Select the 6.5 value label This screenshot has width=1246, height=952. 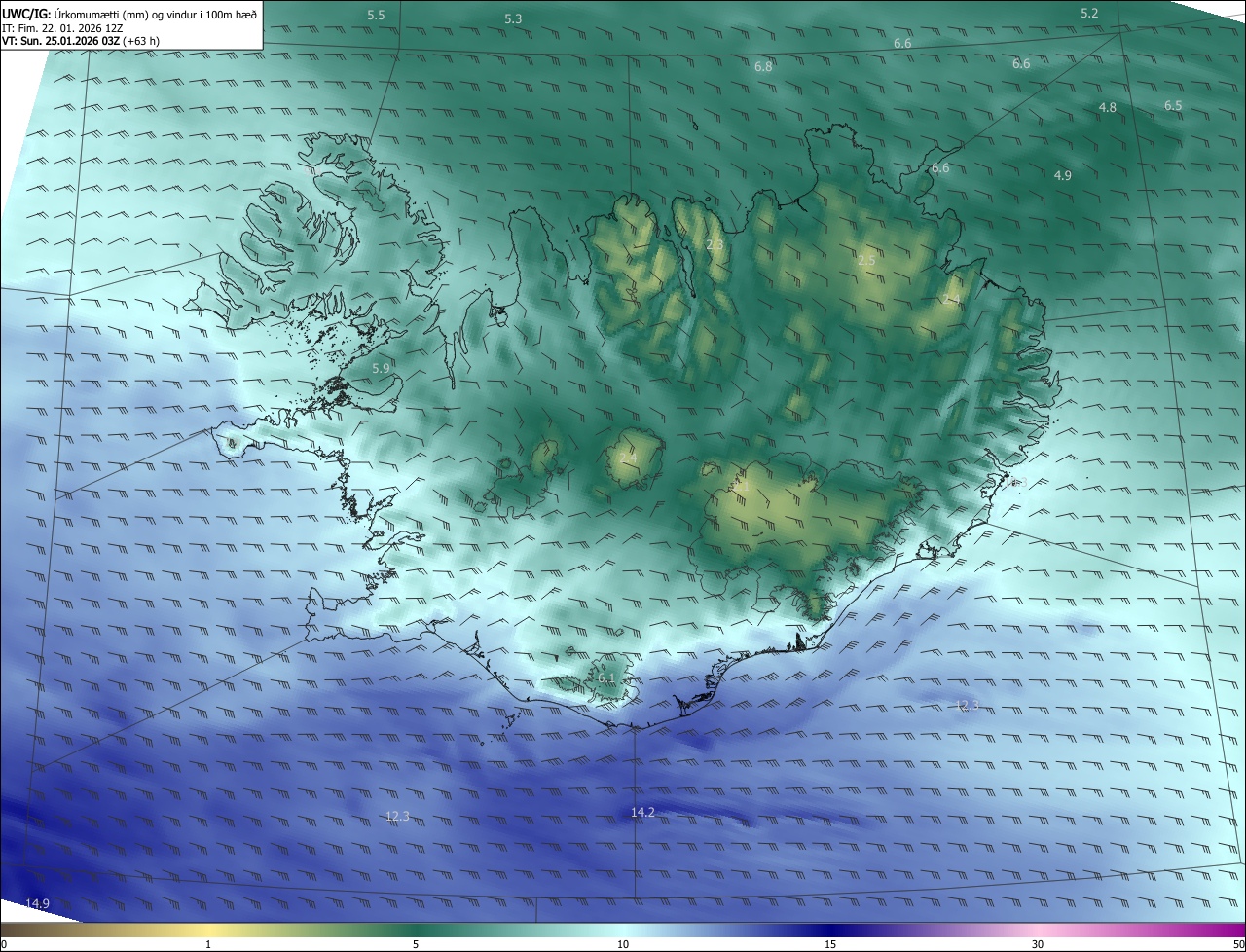click(1173, 106)
